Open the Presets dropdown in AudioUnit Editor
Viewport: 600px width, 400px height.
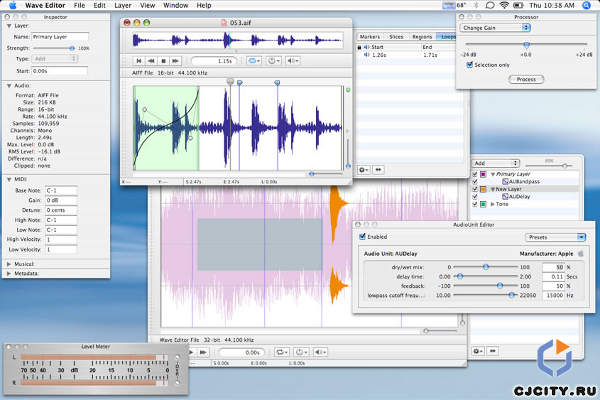556,237
